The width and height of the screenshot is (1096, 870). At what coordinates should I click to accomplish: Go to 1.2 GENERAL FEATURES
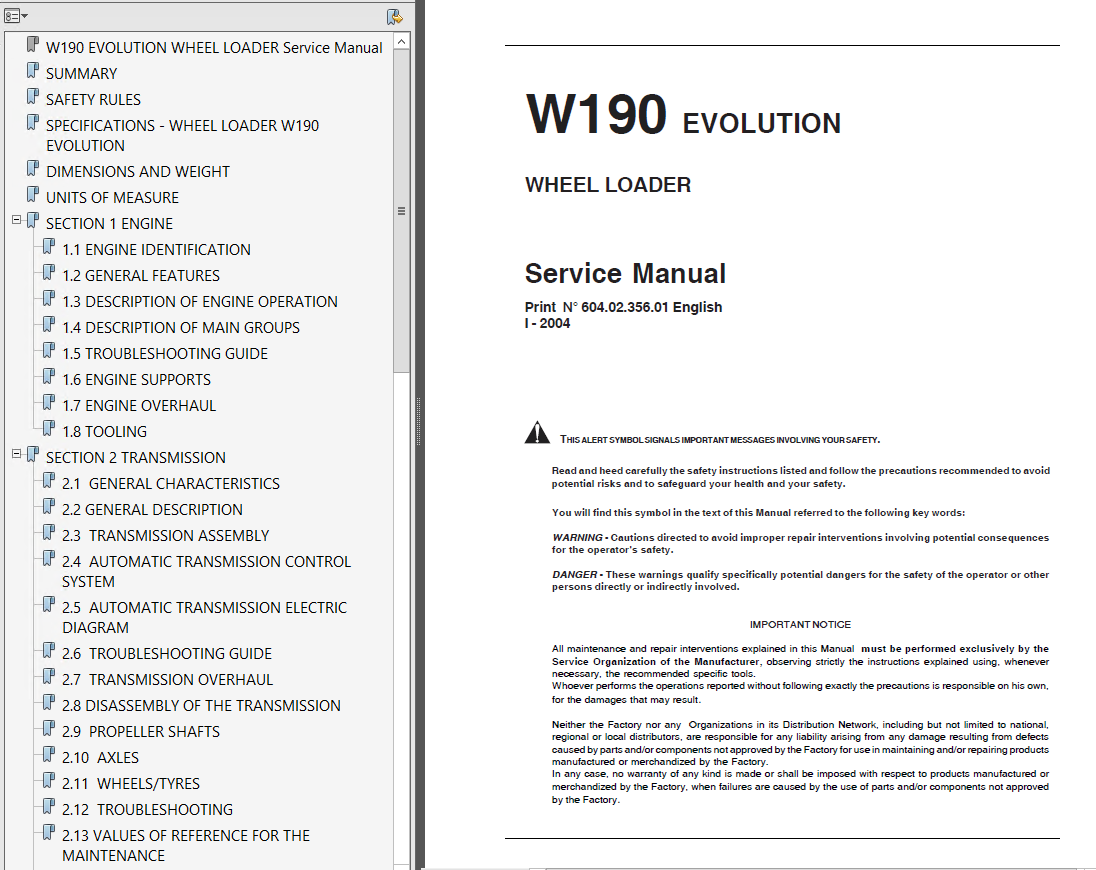tap(140, 275)
